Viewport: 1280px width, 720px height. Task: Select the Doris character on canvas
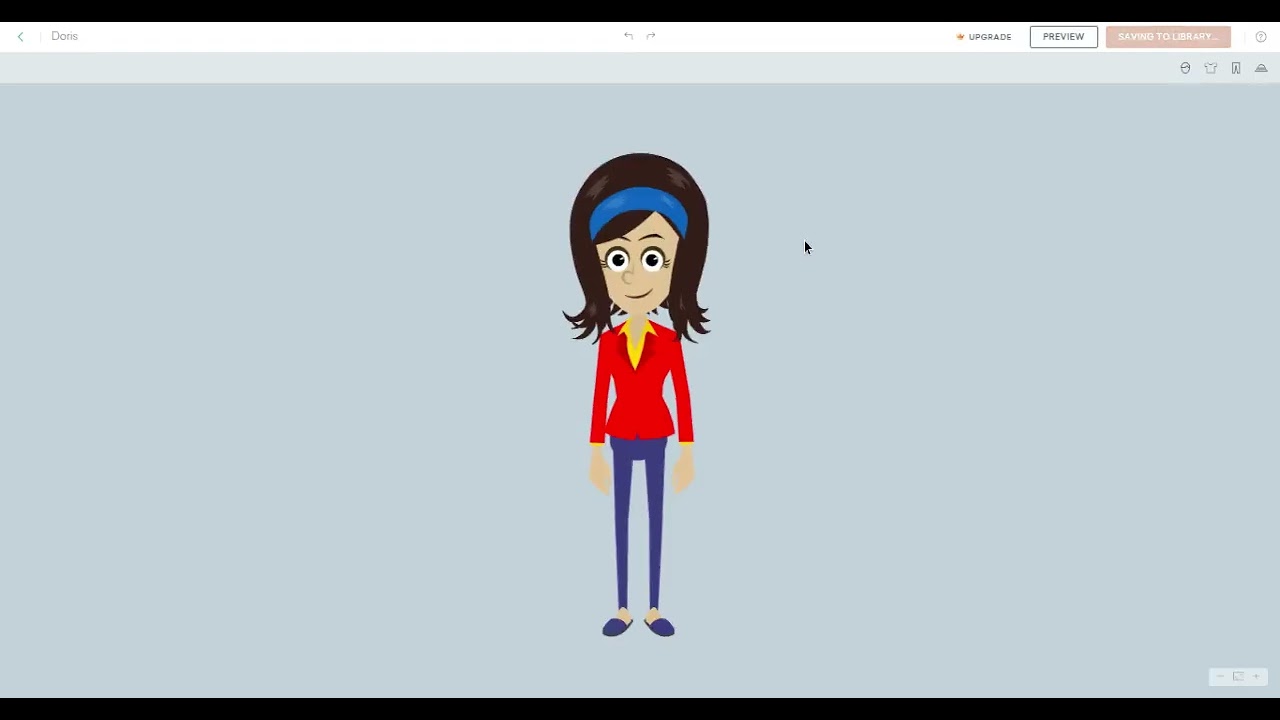[x=639, y=395]
